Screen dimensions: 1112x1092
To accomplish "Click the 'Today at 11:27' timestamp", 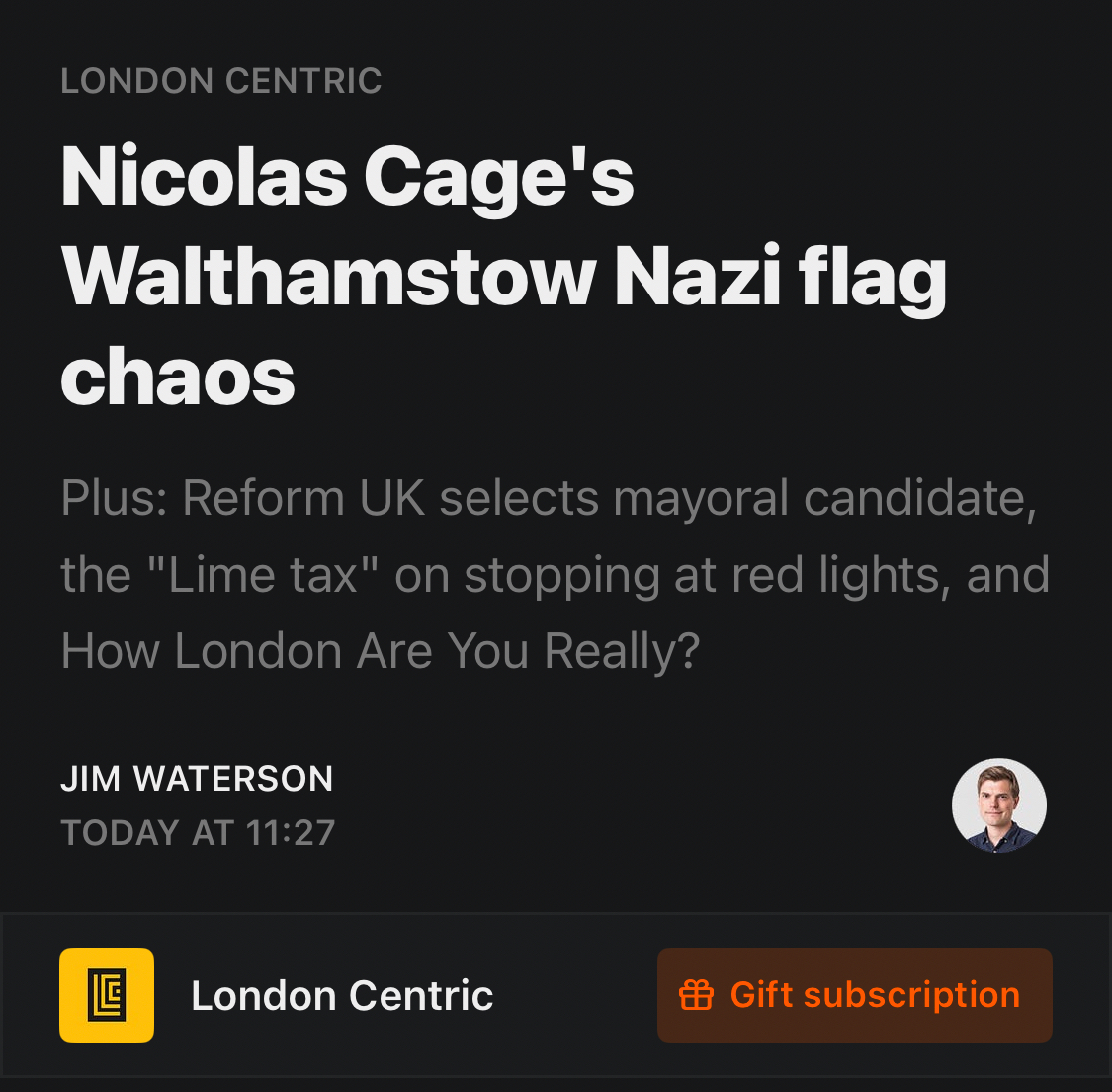I will (x=198, y=833).
